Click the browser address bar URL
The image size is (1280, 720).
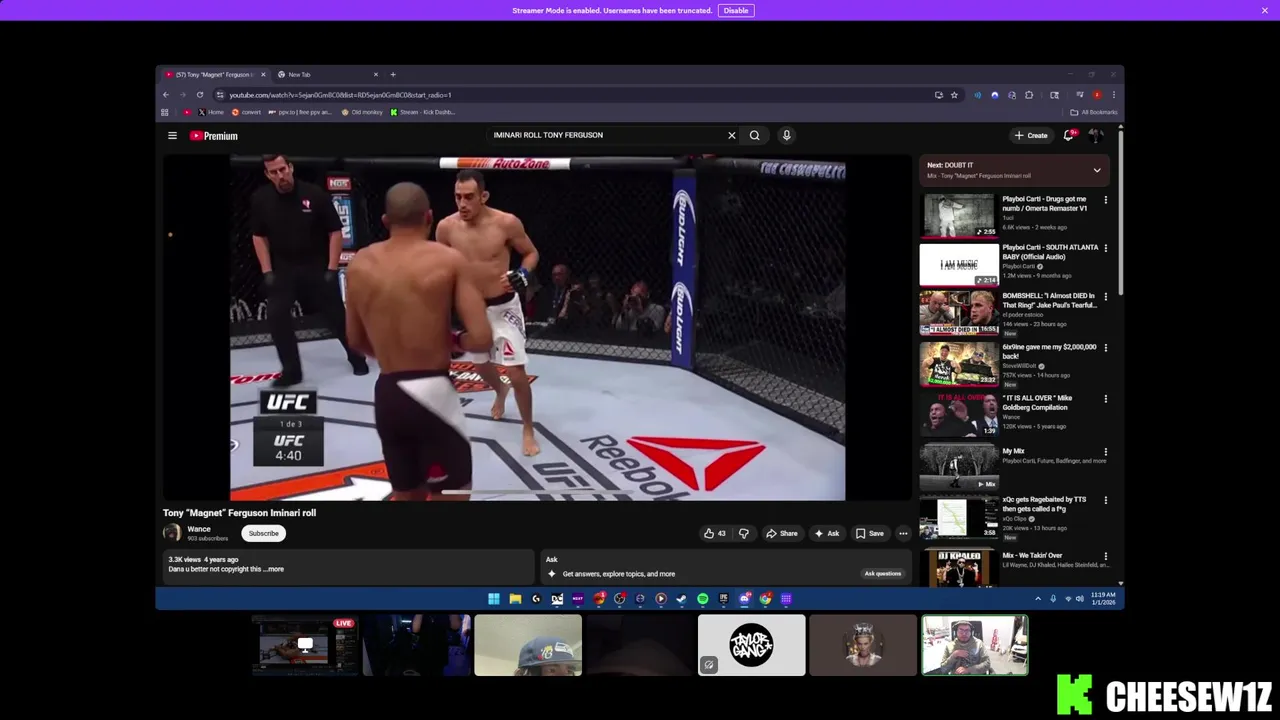tap(340, 95)
